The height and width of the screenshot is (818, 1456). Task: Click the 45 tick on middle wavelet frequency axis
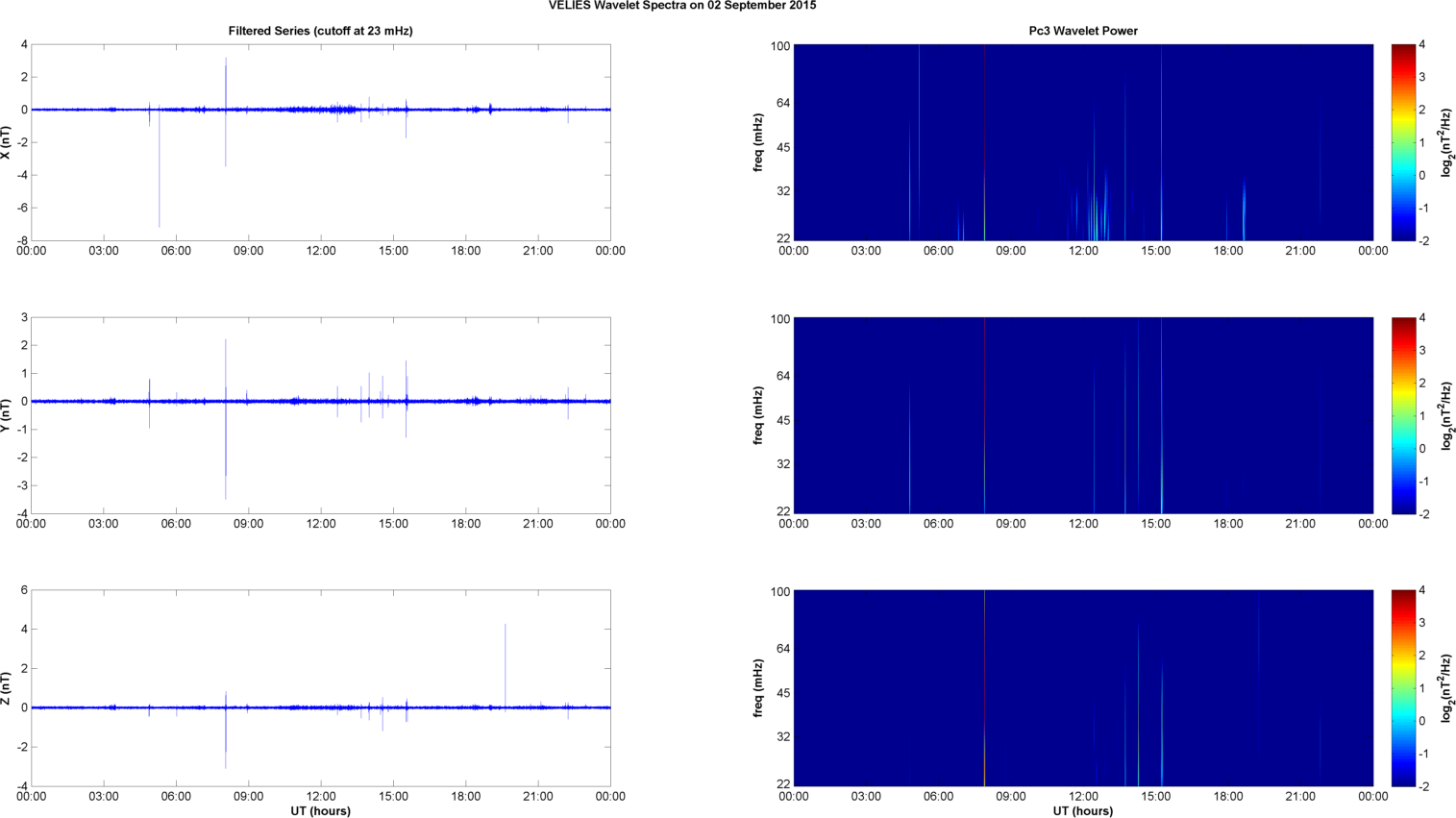point(783,420)
